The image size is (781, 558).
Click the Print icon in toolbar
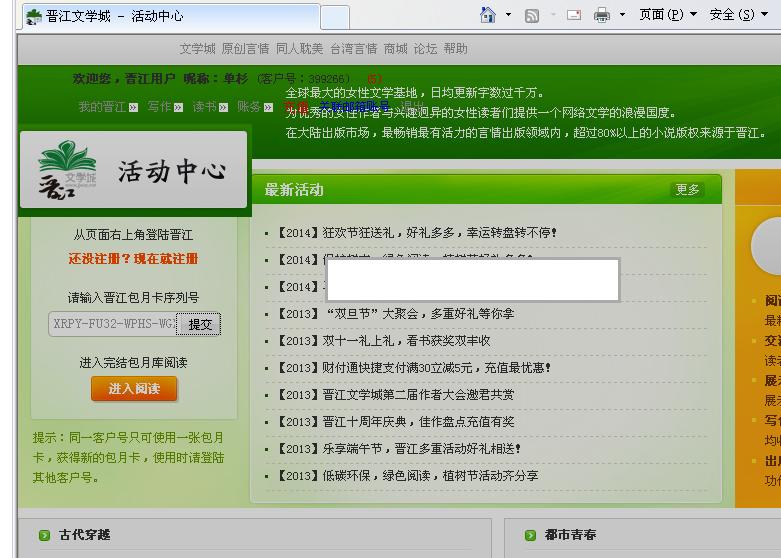(602, 15)
